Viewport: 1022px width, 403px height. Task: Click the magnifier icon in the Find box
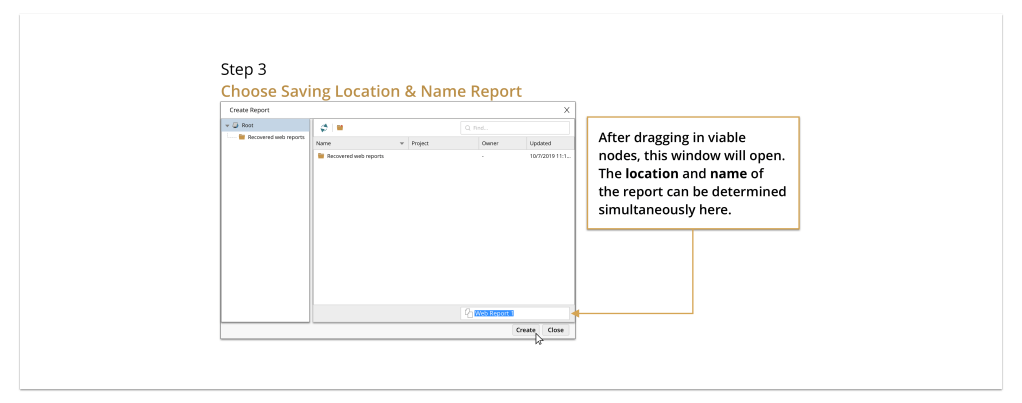point(467,128)
